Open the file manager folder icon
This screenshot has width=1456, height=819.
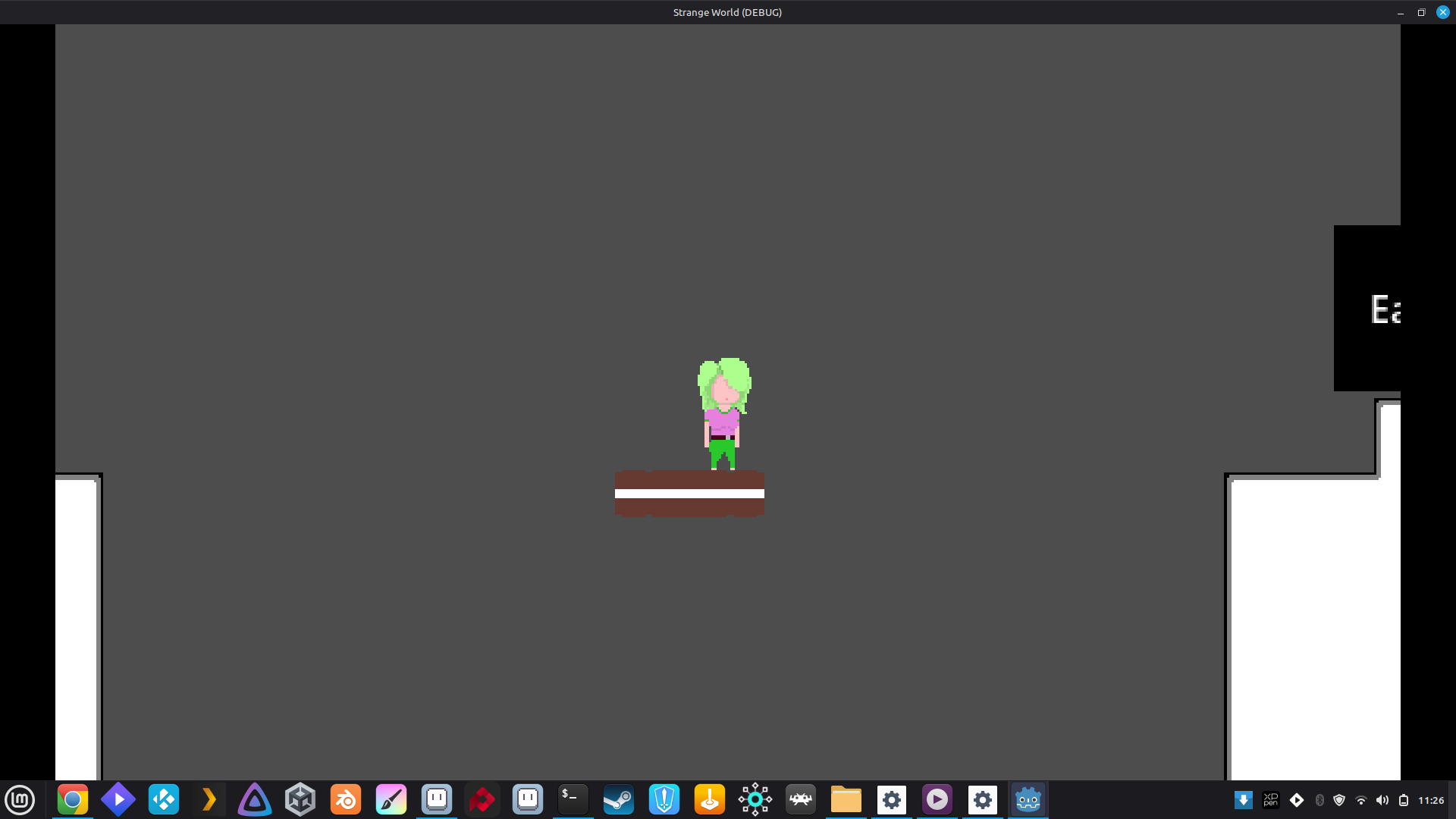click(x=846, y=799)
